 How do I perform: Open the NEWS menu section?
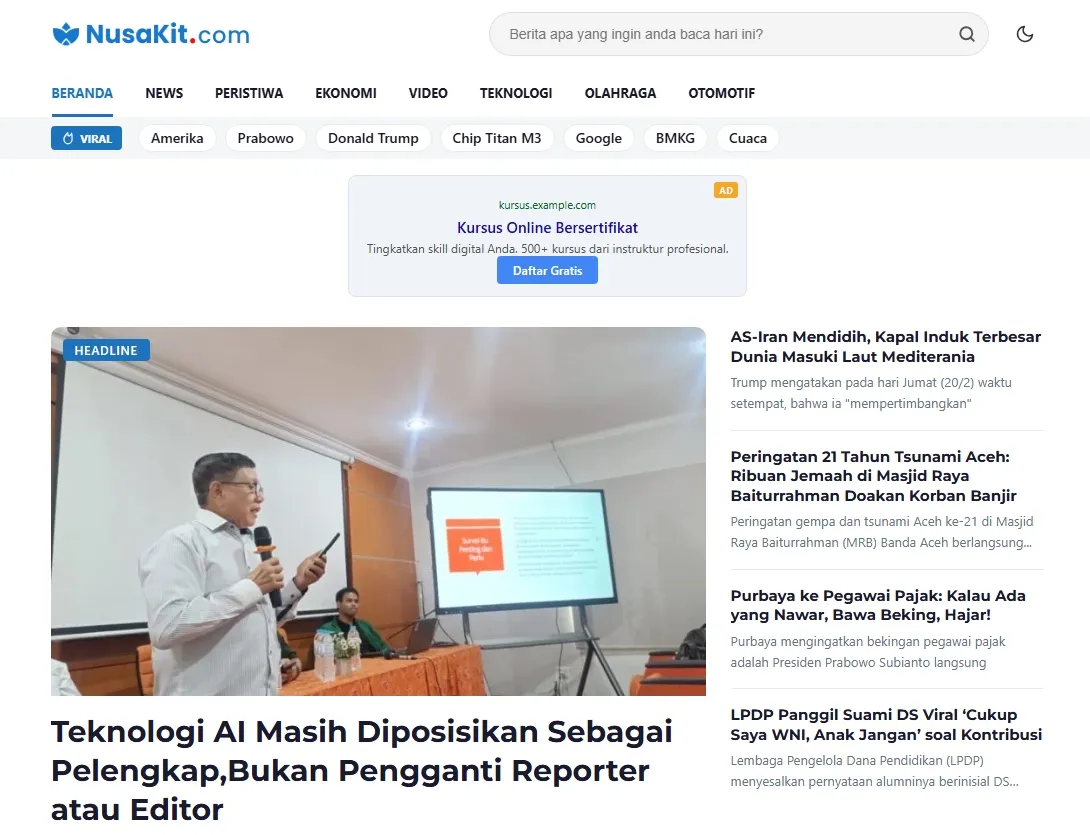(x=164, y=93)
